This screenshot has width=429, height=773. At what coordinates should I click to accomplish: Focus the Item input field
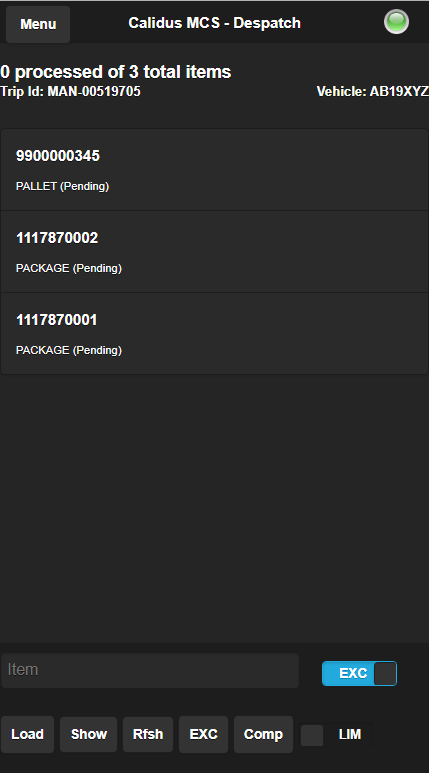pyautogui.click(x=150, y=670)
